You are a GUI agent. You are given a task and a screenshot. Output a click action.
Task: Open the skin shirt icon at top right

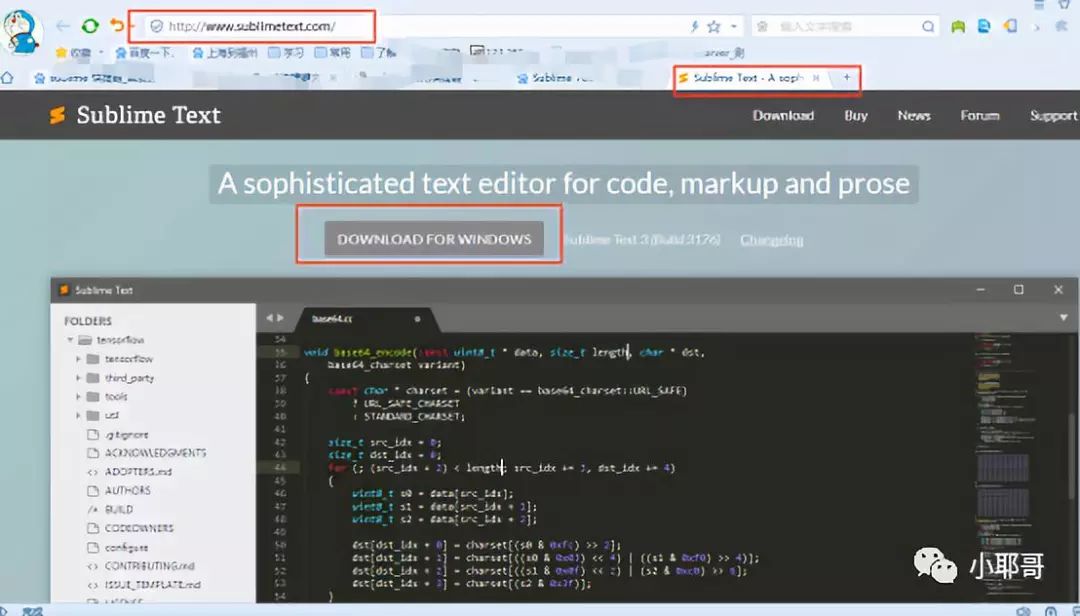tap(1064, 4)
